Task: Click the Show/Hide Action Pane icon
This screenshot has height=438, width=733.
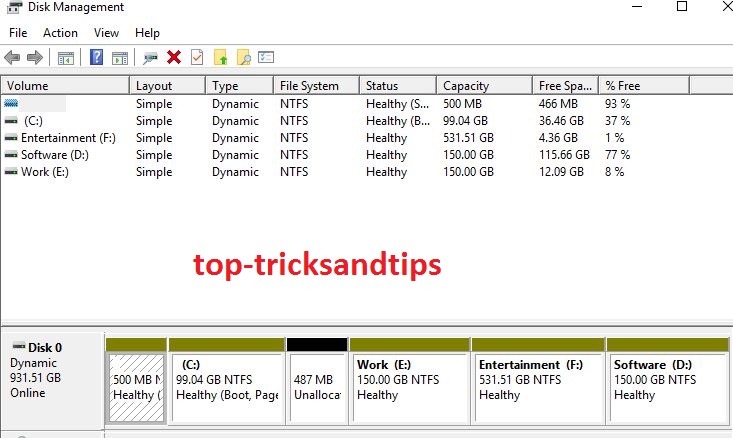Action: 120,58
